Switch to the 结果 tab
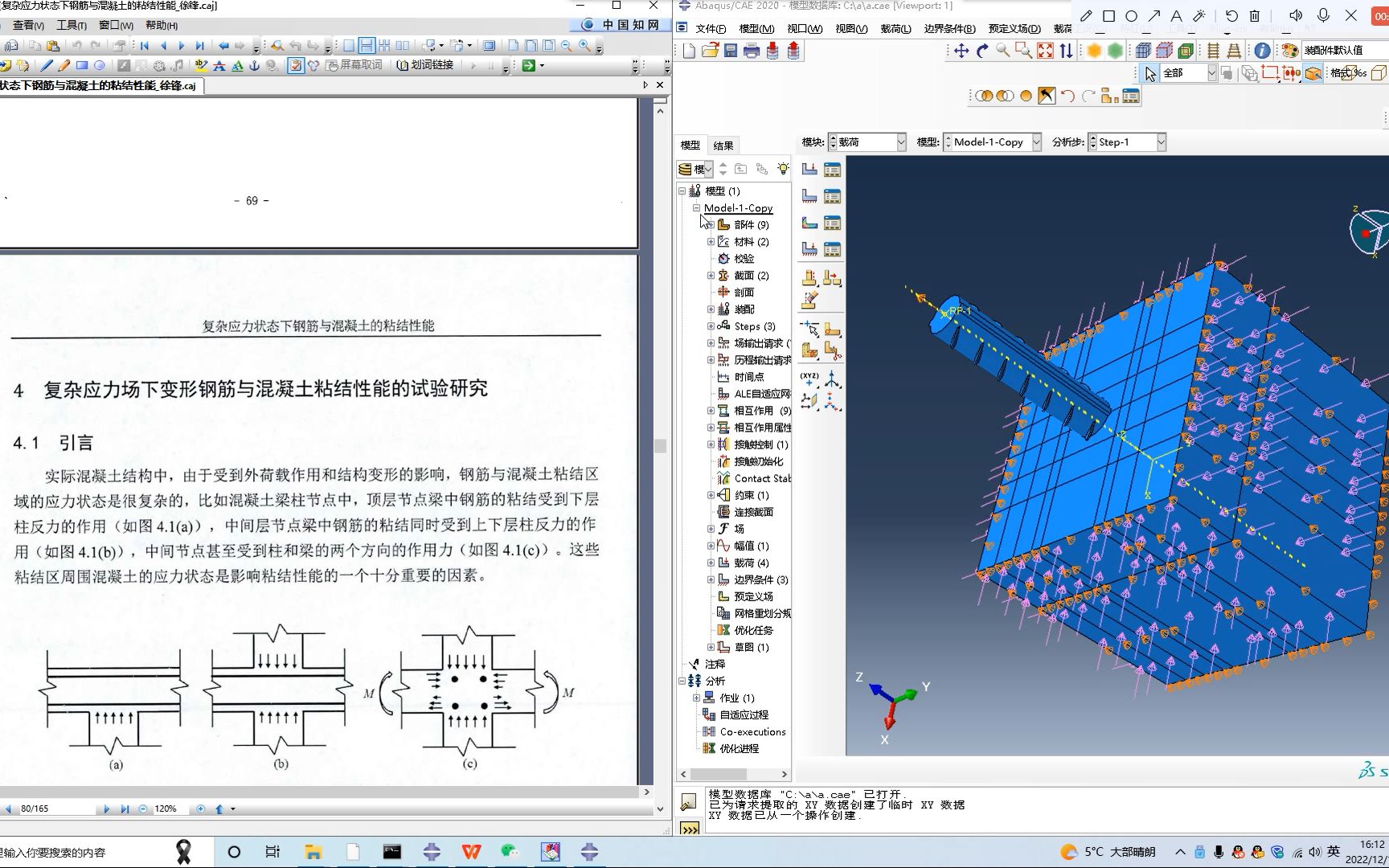This screenshot has width=1389, height=868. (x=723, y=145)
